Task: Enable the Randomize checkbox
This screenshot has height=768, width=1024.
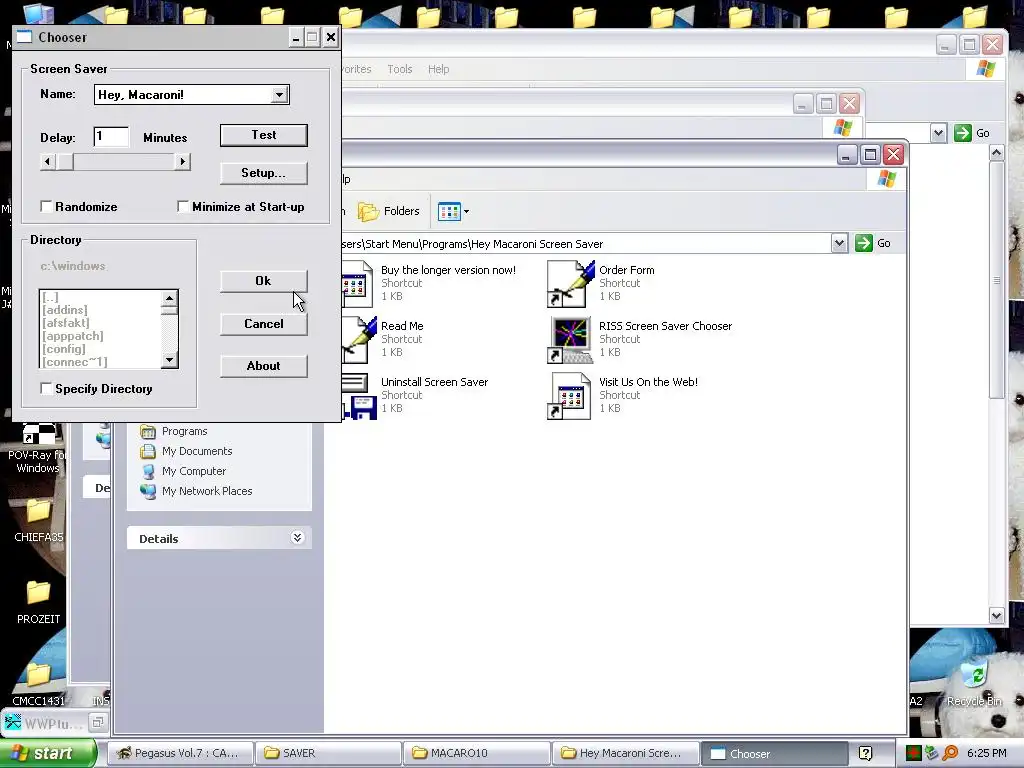Action: (46, 206)
